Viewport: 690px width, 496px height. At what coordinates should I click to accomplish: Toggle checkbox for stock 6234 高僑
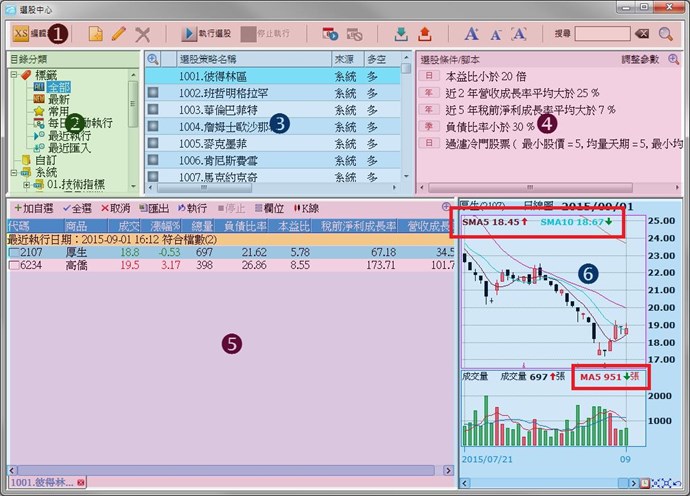point(15,265)
